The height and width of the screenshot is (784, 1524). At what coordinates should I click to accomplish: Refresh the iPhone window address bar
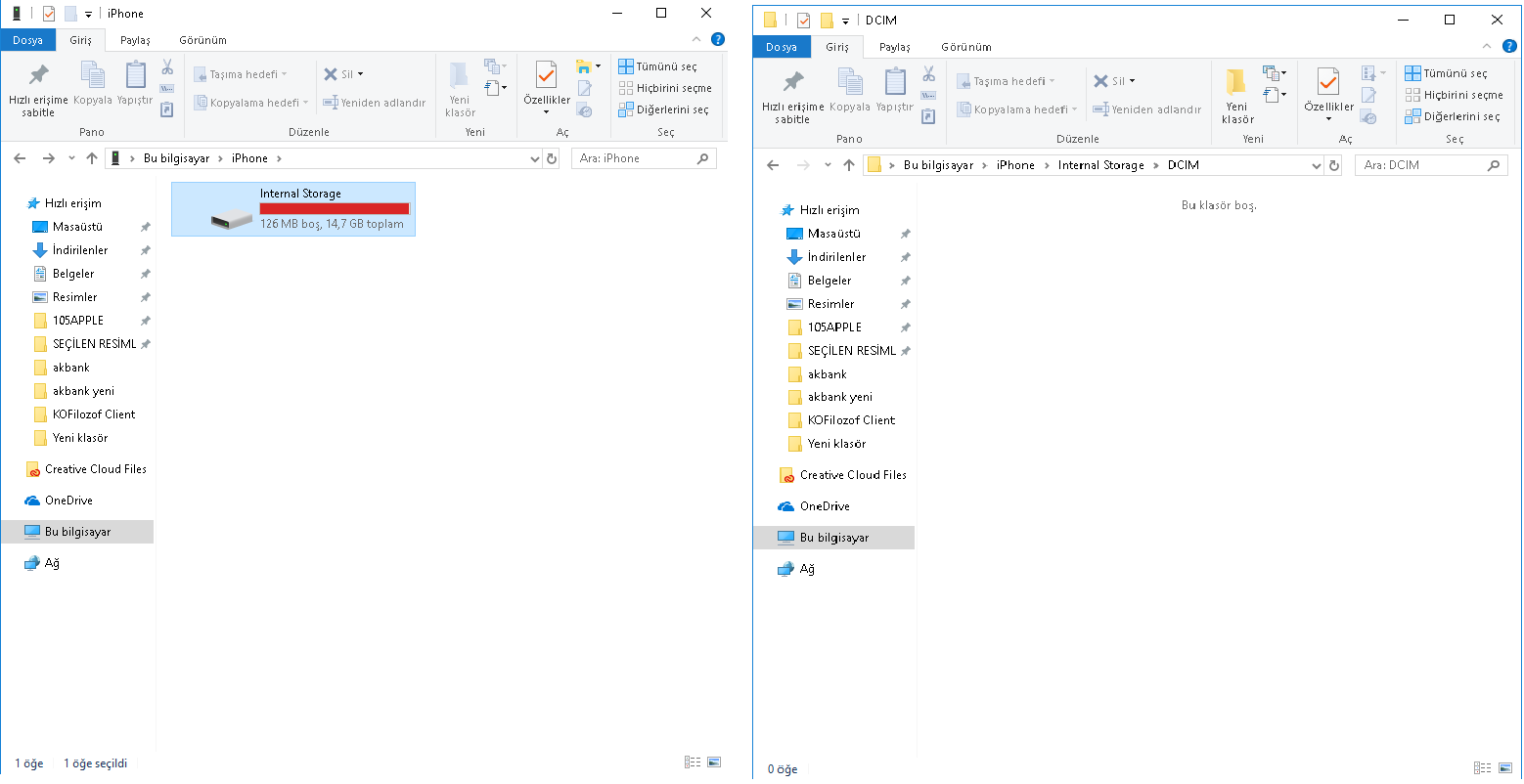552,158
